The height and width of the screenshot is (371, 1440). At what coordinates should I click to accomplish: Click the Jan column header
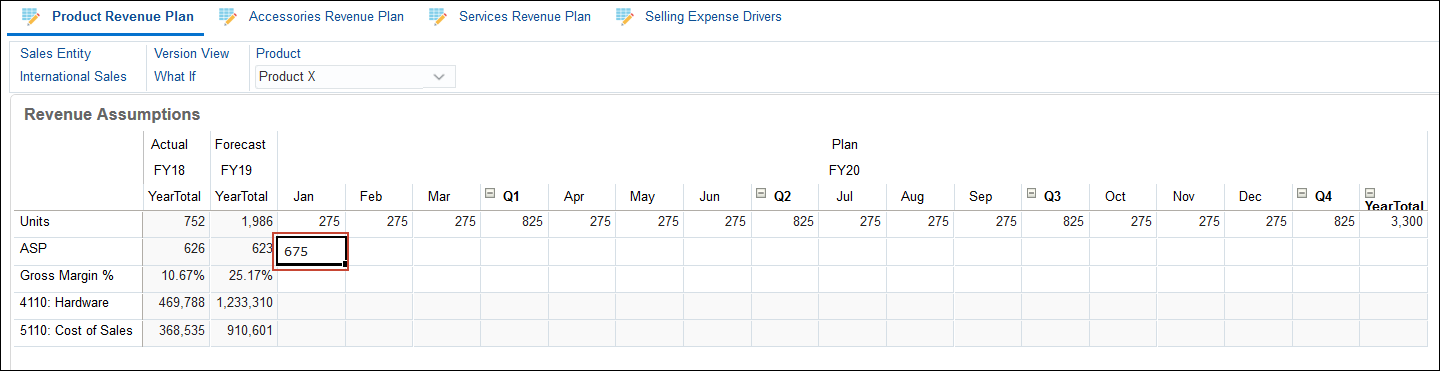pyautogui.click(x=311, y=197)
